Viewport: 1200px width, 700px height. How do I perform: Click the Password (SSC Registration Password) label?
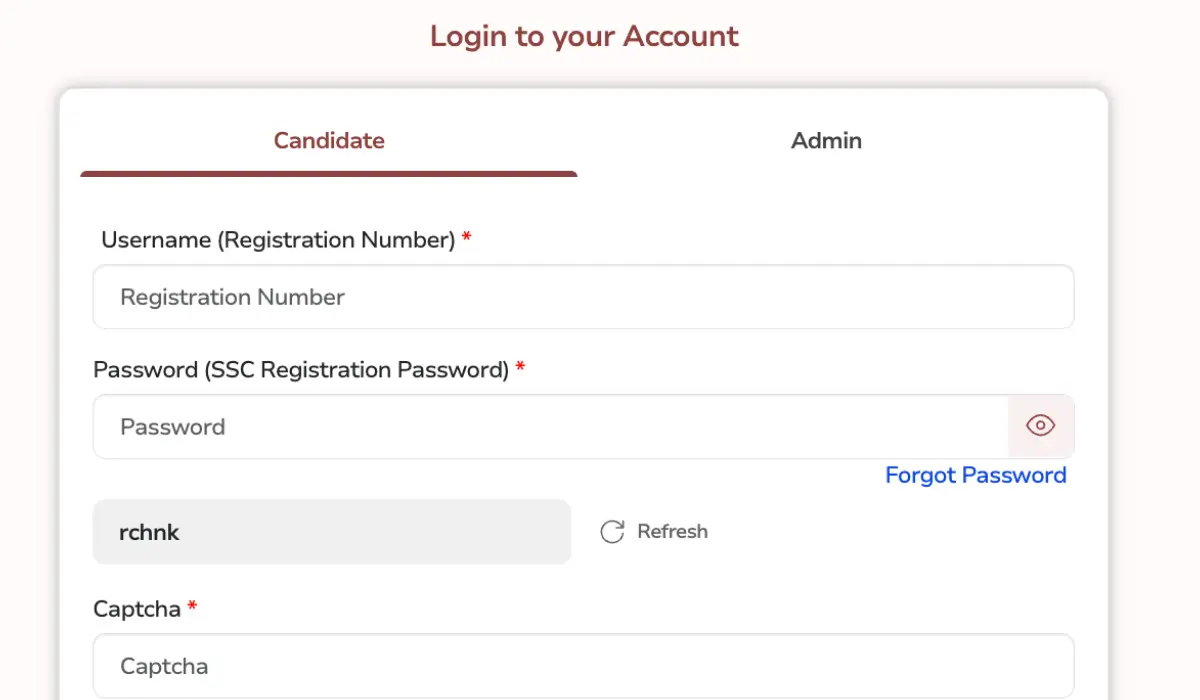coord(301,370)
